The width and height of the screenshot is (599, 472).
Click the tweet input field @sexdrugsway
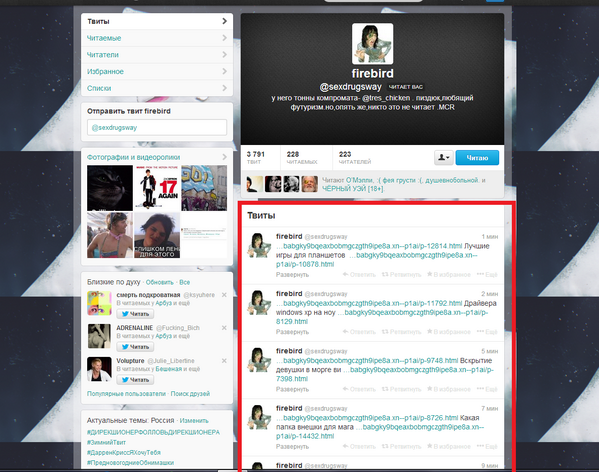click(x=157, y=128)
